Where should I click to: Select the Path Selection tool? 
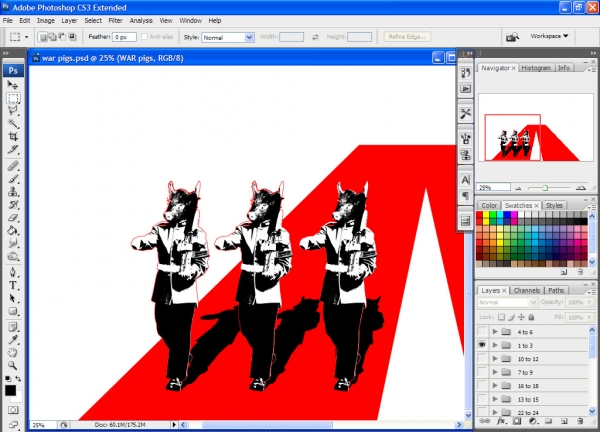tap(13, 298)
